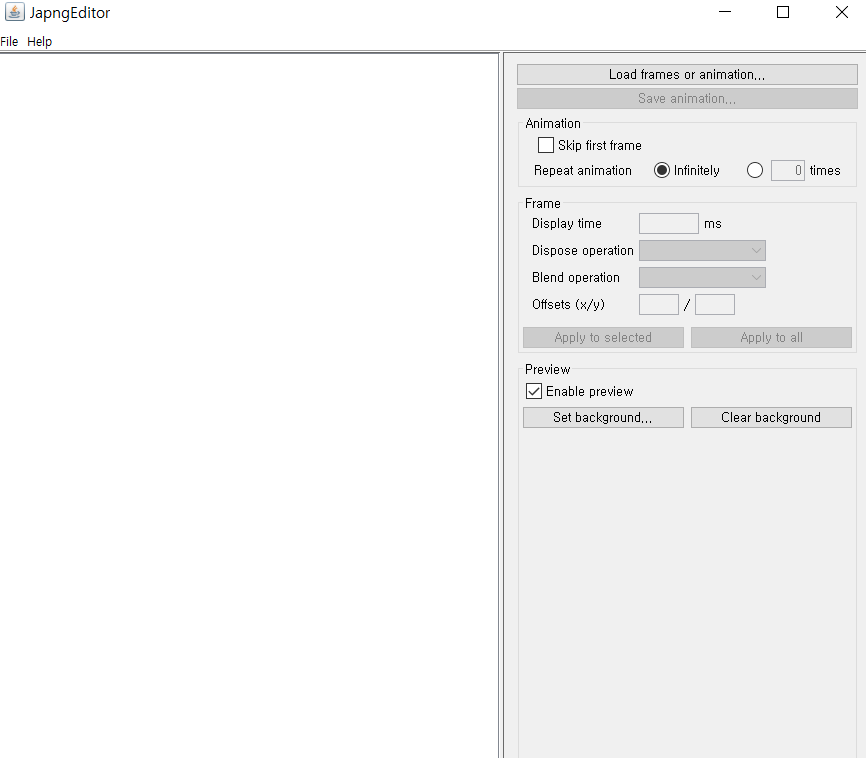Minimize the JapngEditor window
Image resolution: width=866 pixels, height=758 pixels.
pyautogui.click(x=725, y=12)
